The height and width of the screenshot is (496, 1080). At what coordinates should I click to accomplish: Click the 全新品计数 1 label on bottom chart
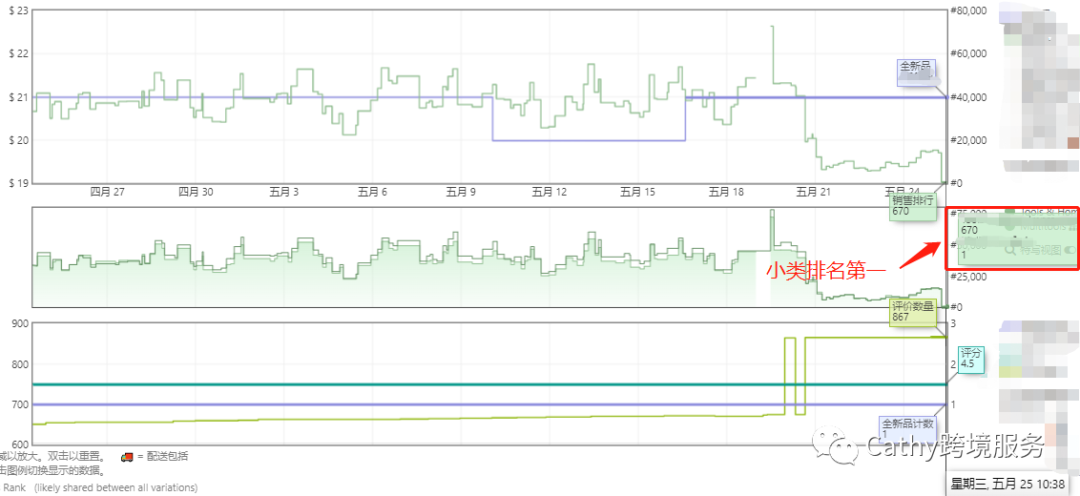point(908,428)
